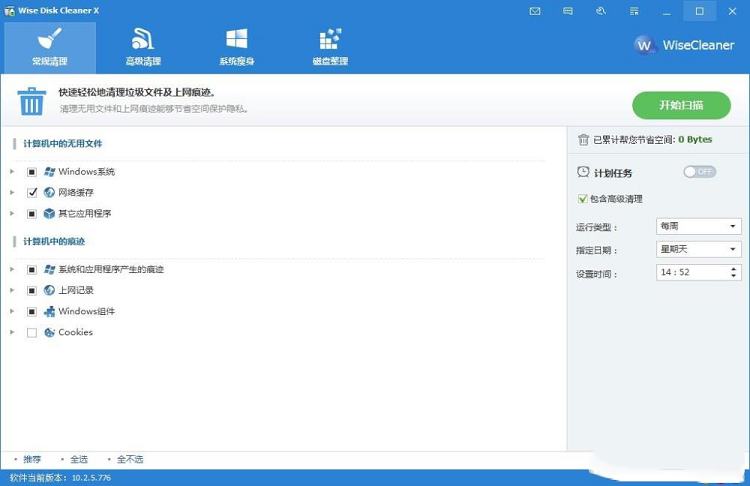Screen dimensions: 750x486
Task: Toggle the Windows系统 checkbox
Action: coord(32,172)
